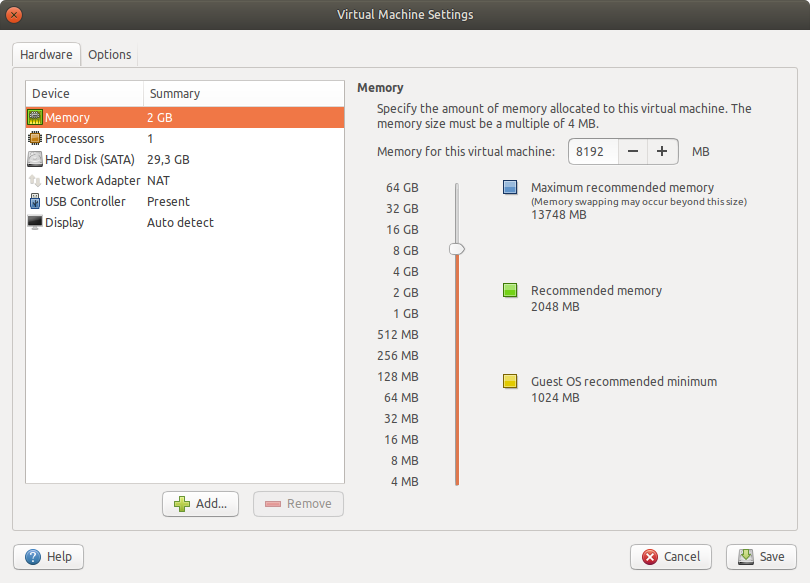810x583 pixels.
Task: Select the Display device icon
Action: pyautogui.click(x=35, y=222)
